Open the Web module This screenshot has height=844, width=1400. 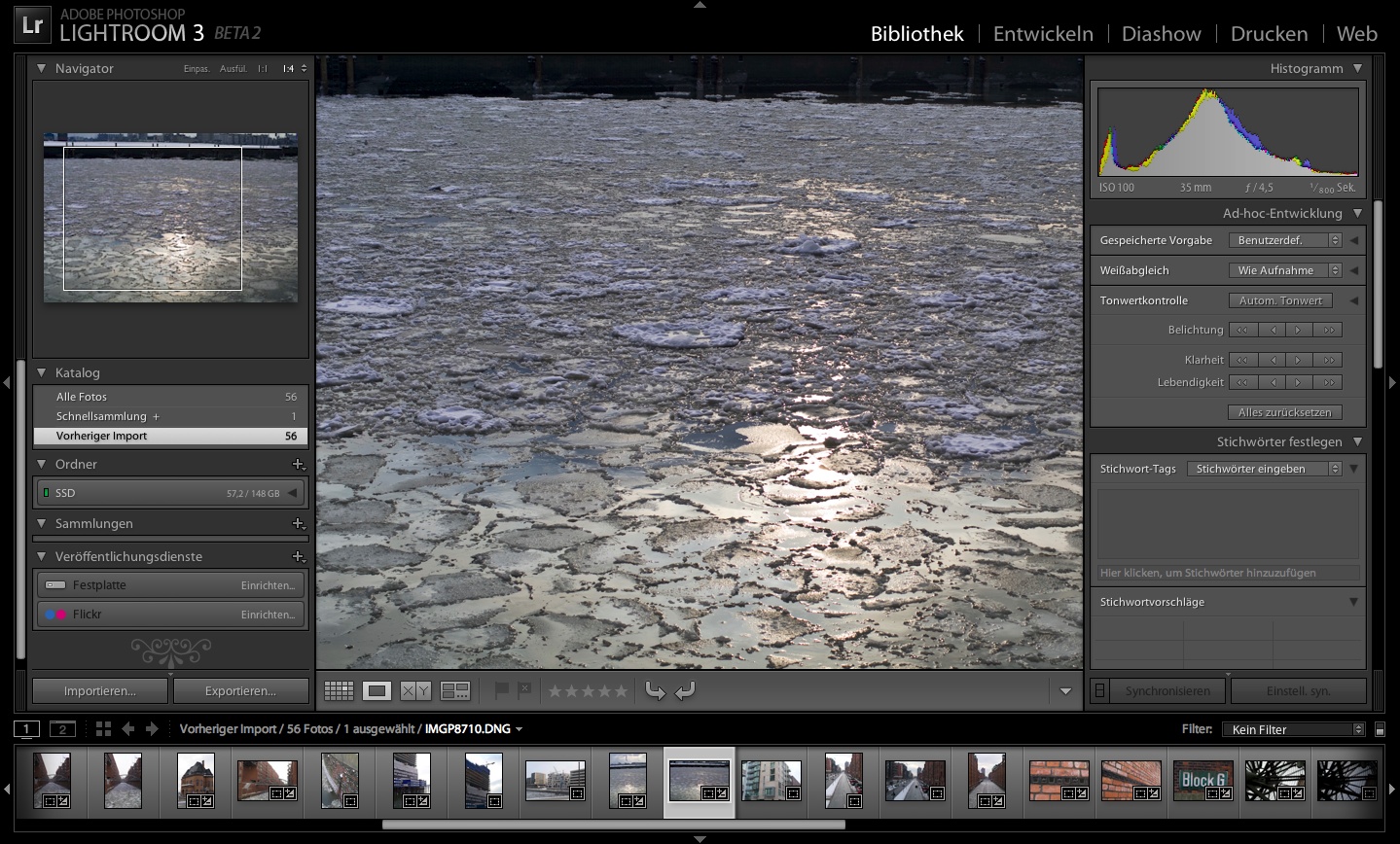(x=1356, y=33)
